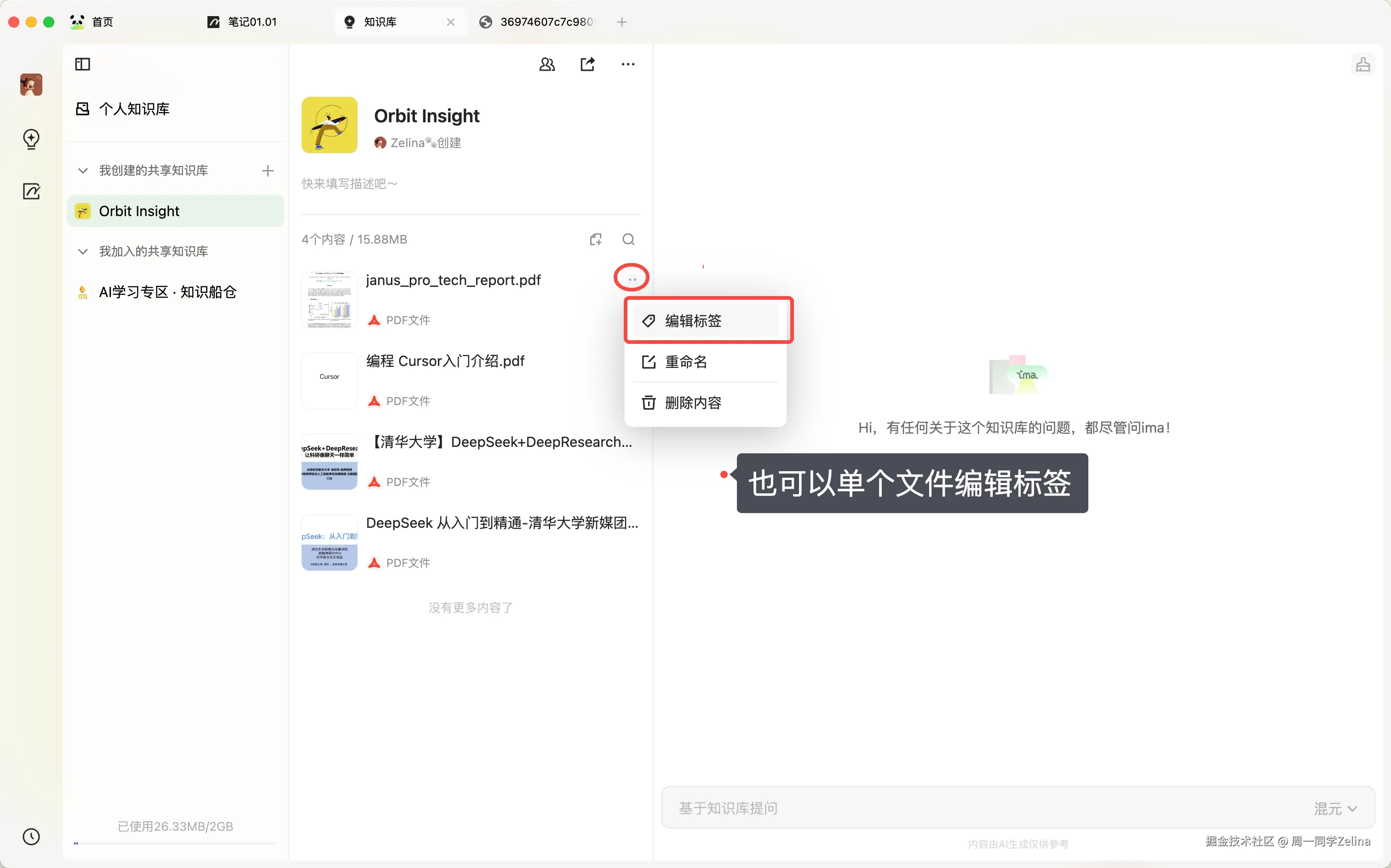Click the user avatar in the sidebar
The height and width of the screenshot is (868, 1391).
[x=31, y=85]
